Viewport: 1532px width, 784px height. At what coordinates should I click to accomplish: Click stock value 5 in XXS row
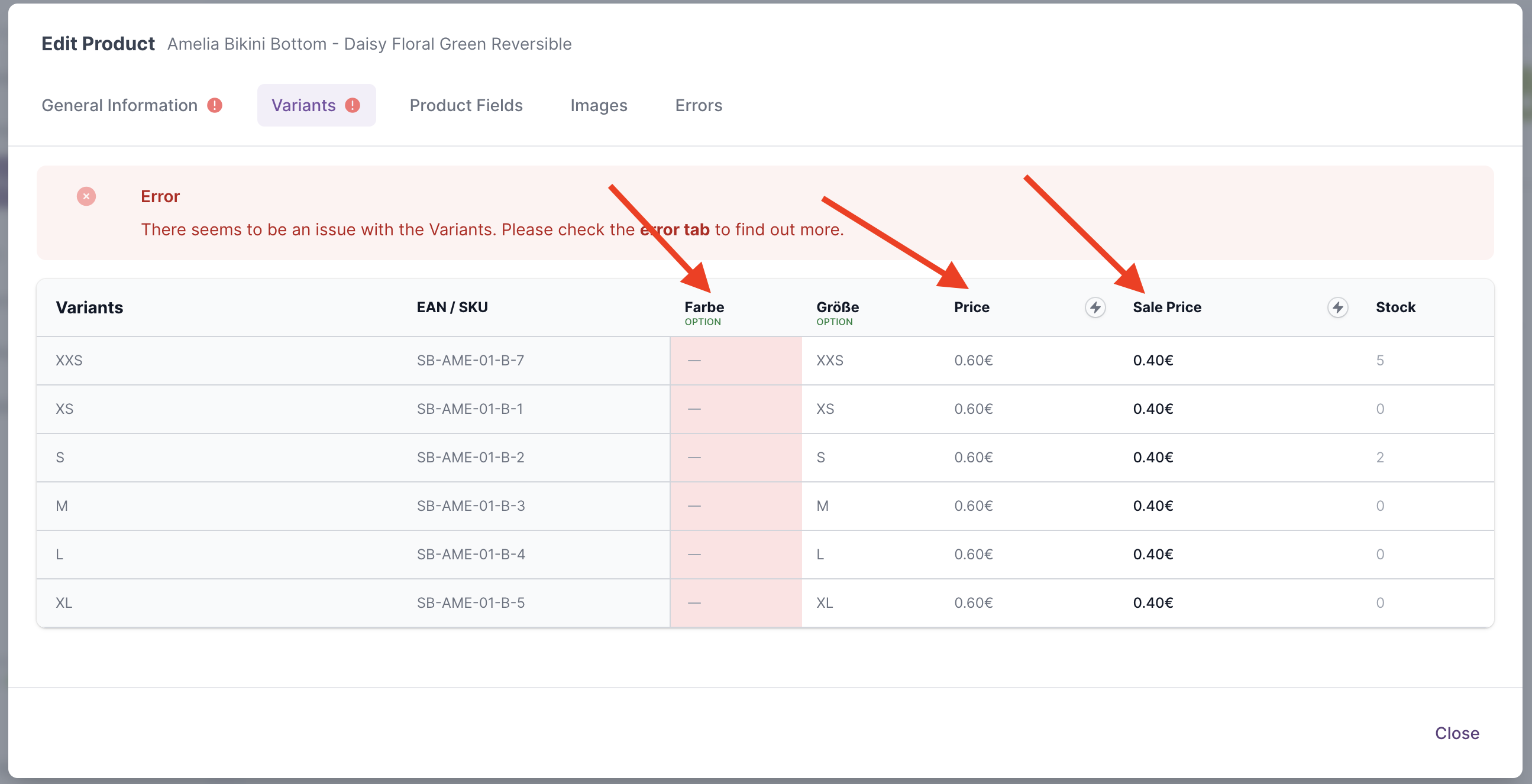point(1380,360)
